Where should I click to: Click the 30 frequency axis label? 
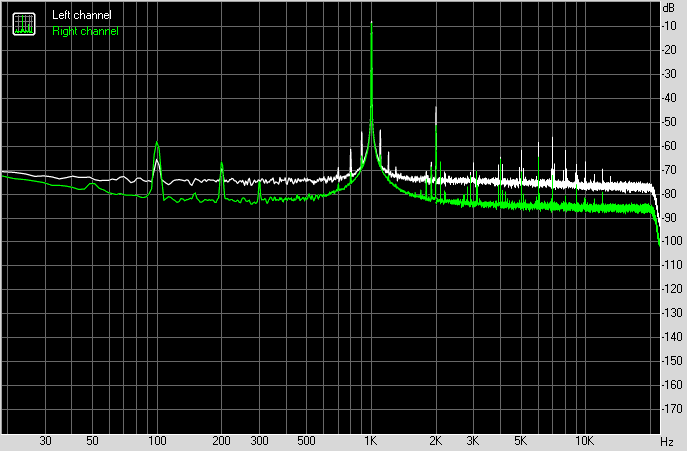pos(46,440)
